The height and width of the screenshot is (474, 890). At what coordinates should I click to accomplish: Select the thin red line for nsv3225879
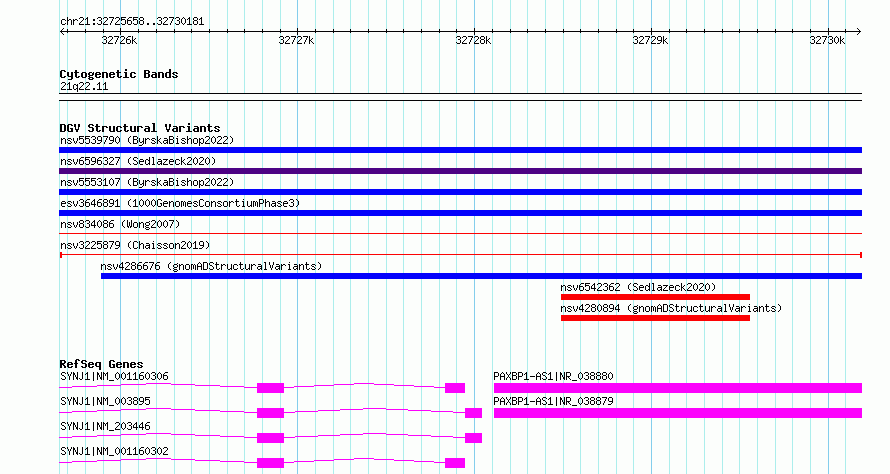coord(460,255)
